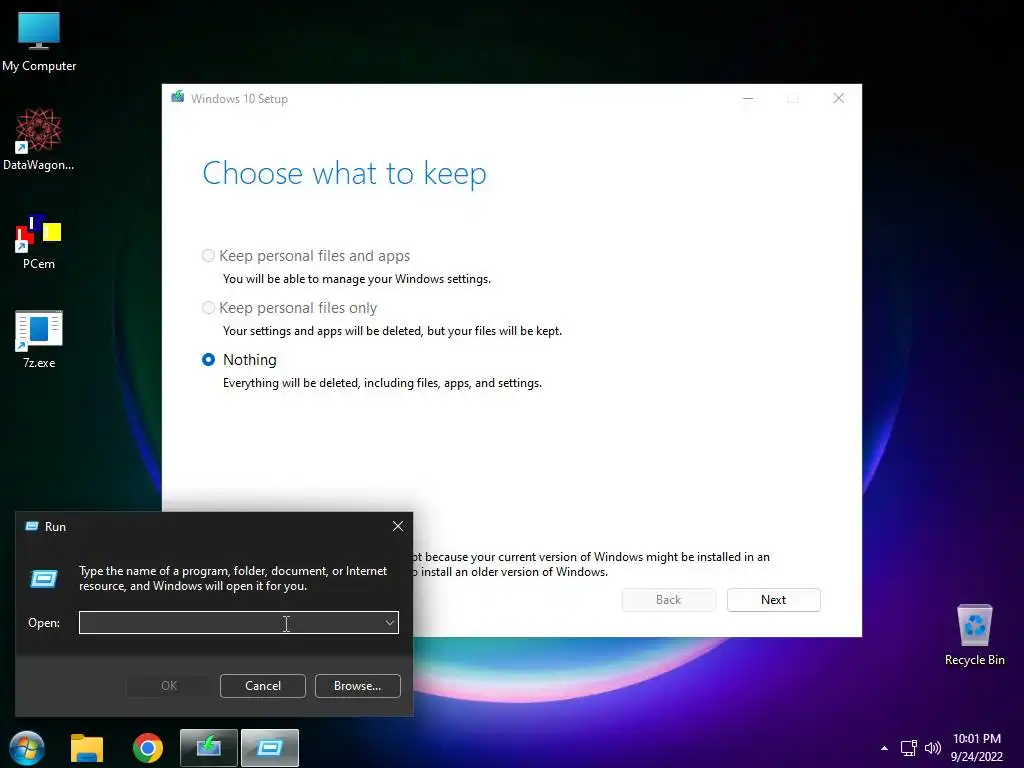Viewport: 1024px width, 768px height.
Task: Open network status tray icon
Action: pyautogui.click(x=908, y=748)
